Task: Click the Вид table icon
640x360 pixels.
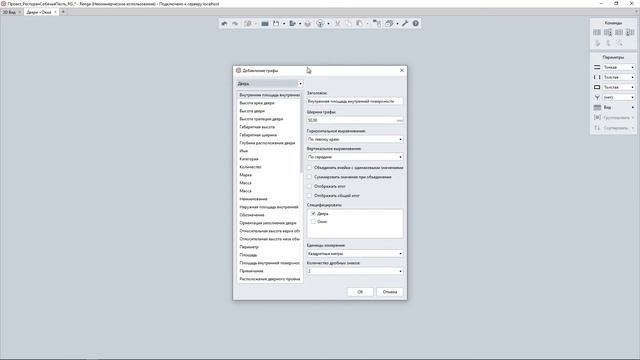Action: (597, 107)
